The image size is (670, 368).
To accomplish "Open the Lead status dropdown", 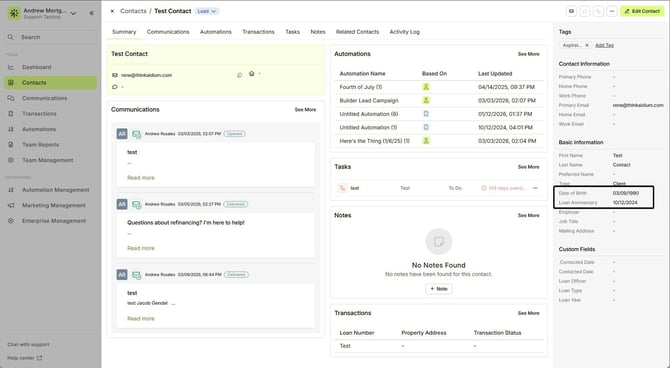I will click(207, 11).
